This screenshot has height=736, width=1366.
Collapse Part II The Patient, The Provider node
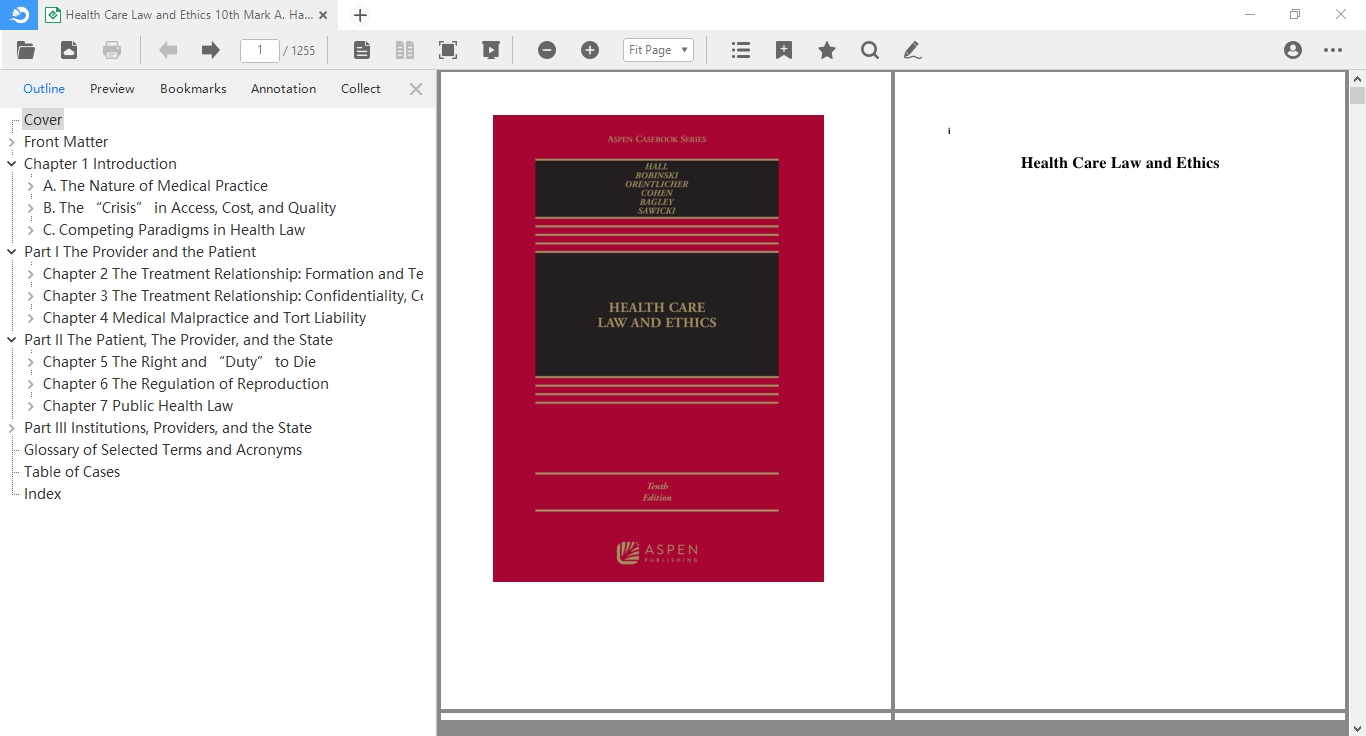tap(12, 340)
